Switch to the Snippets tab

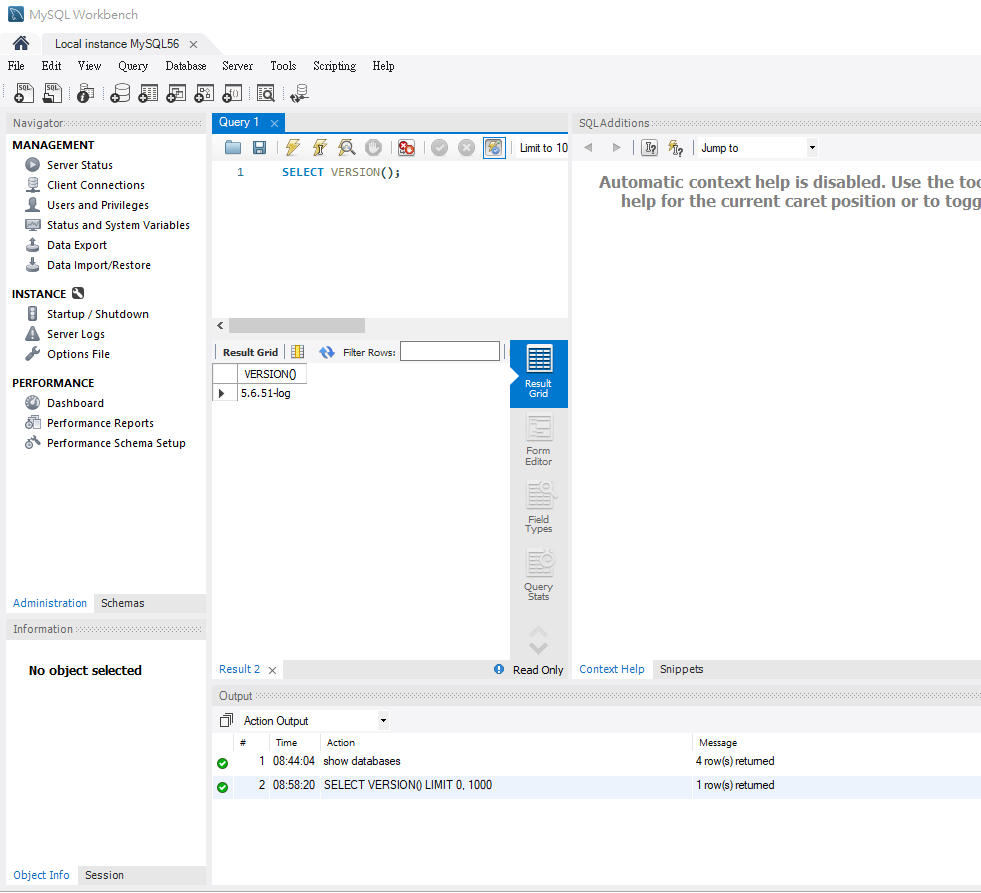(681, 669)
